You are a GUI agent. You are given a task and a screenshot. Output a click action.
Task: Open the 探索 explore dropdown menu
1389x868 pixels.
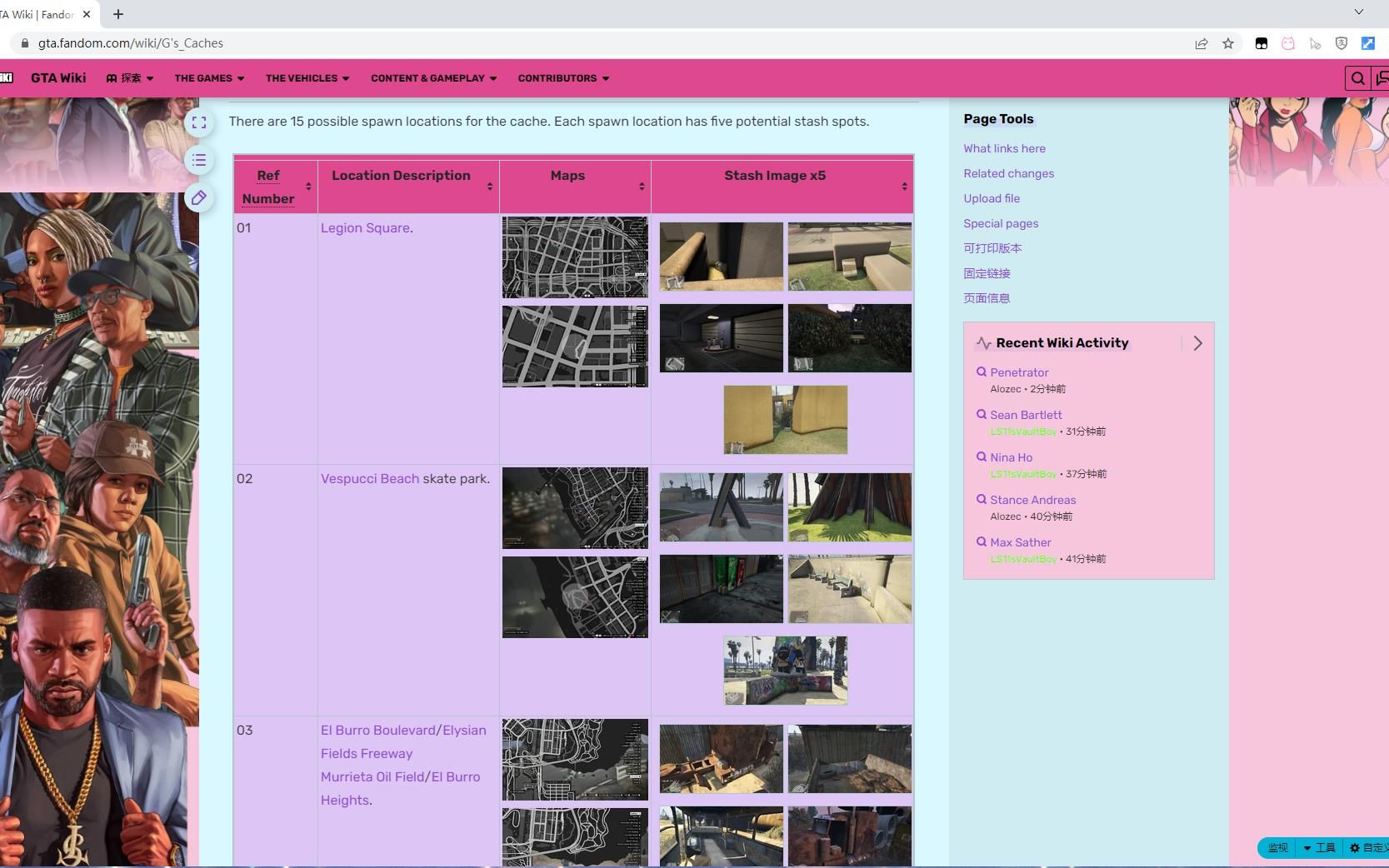130,78
